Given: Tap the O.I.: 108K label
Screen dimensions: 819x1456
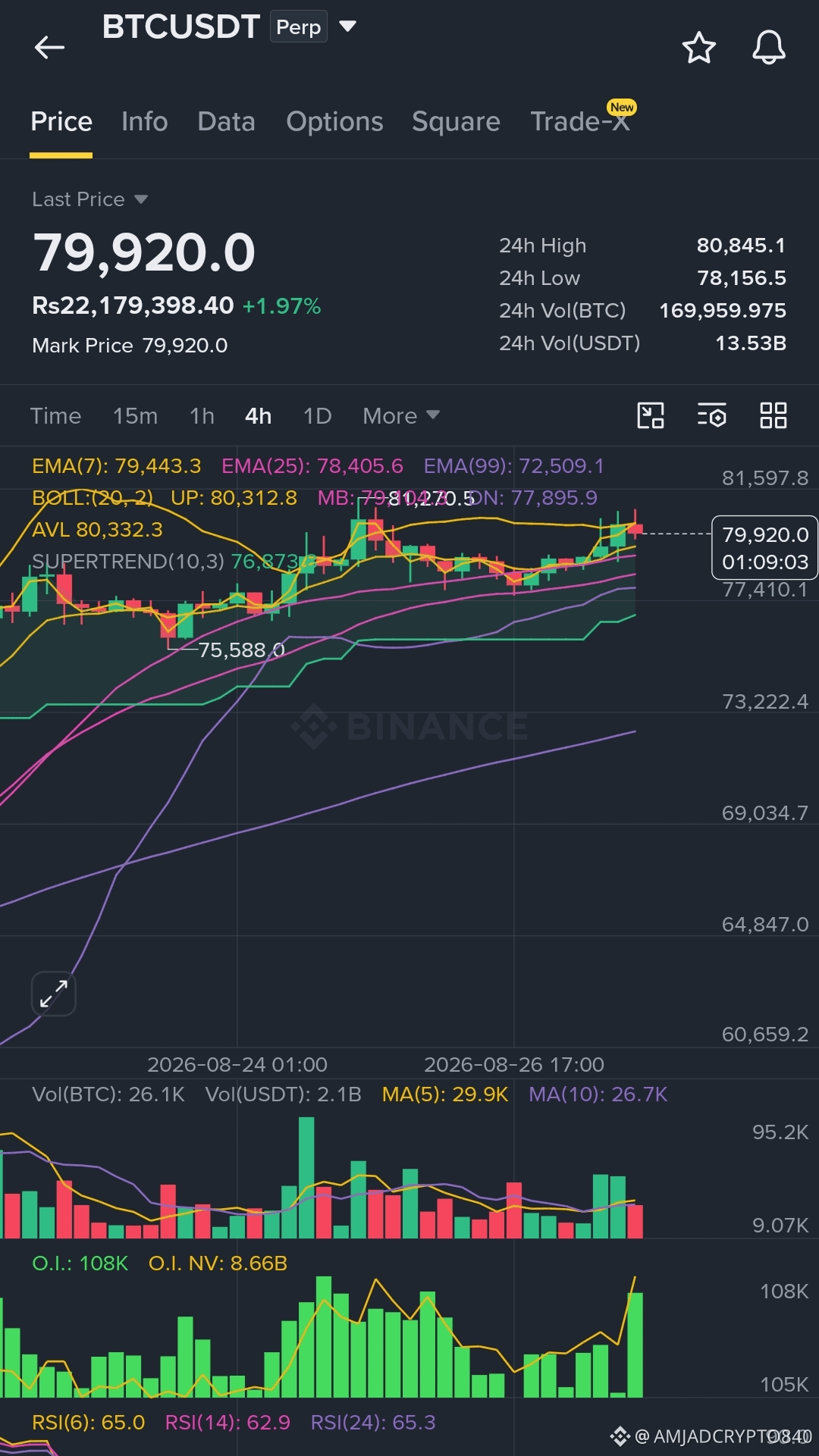Looking at the screenshot, I should pos(80,1263).
